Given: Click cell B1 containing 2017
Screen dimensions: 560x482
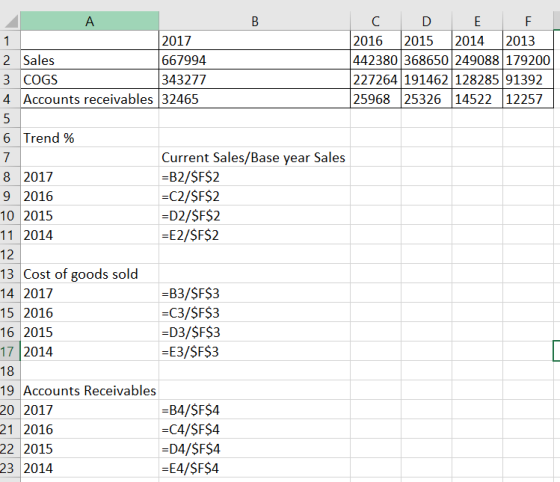Looking at the screenshot, I should (x=255, y=41).
